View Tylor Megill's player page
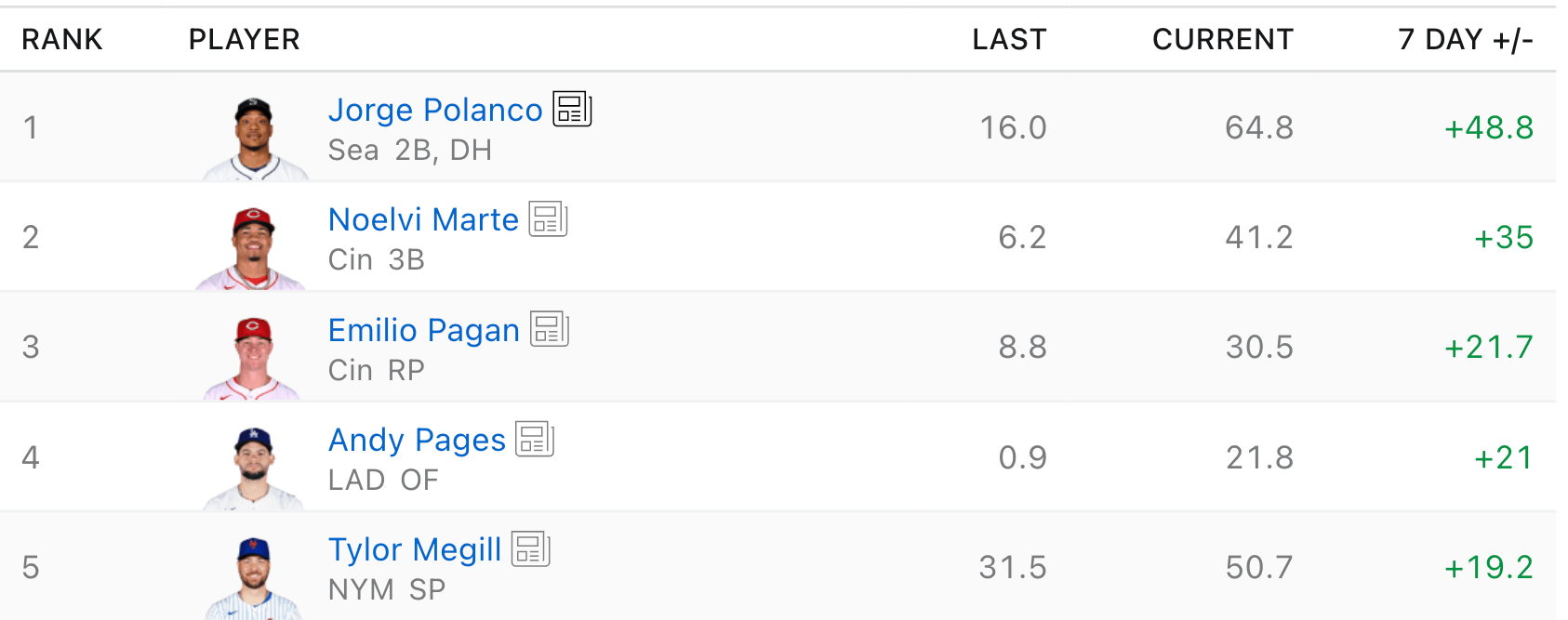 pyautogui.click(x=415, y=549)
